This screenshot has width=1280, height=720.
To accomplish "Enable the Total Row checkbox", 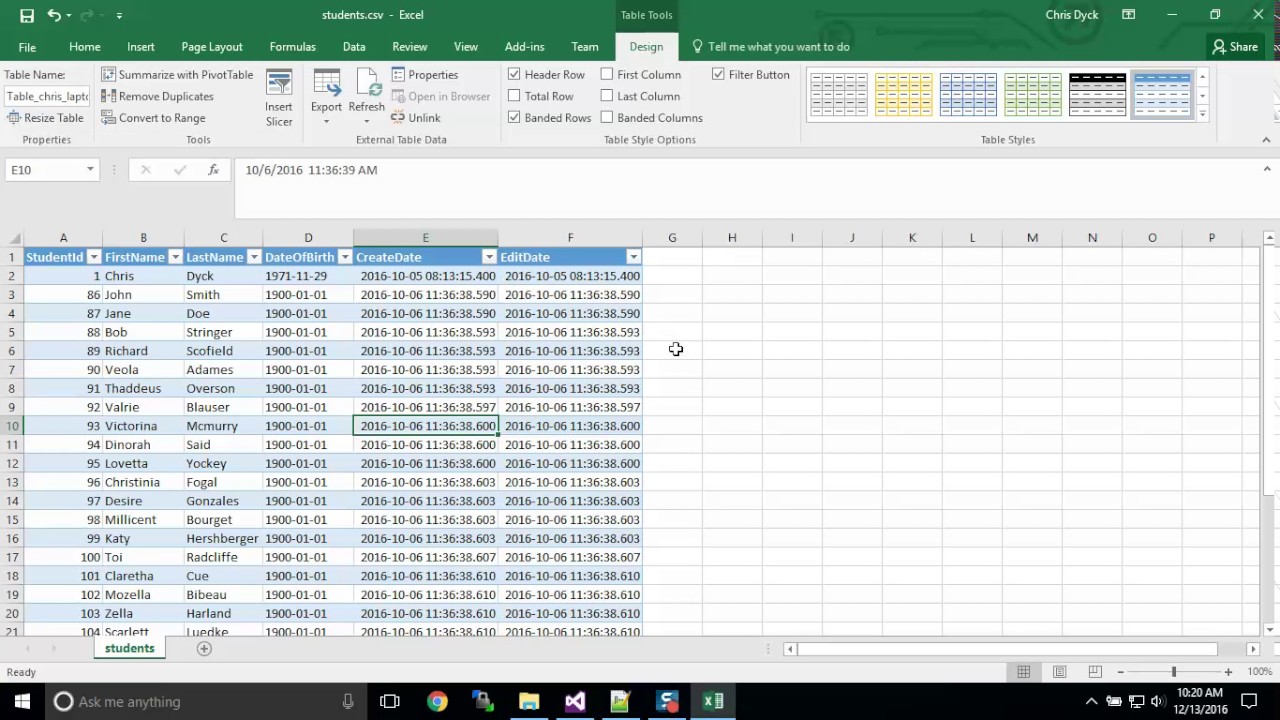I will click(x=514, y=96).
